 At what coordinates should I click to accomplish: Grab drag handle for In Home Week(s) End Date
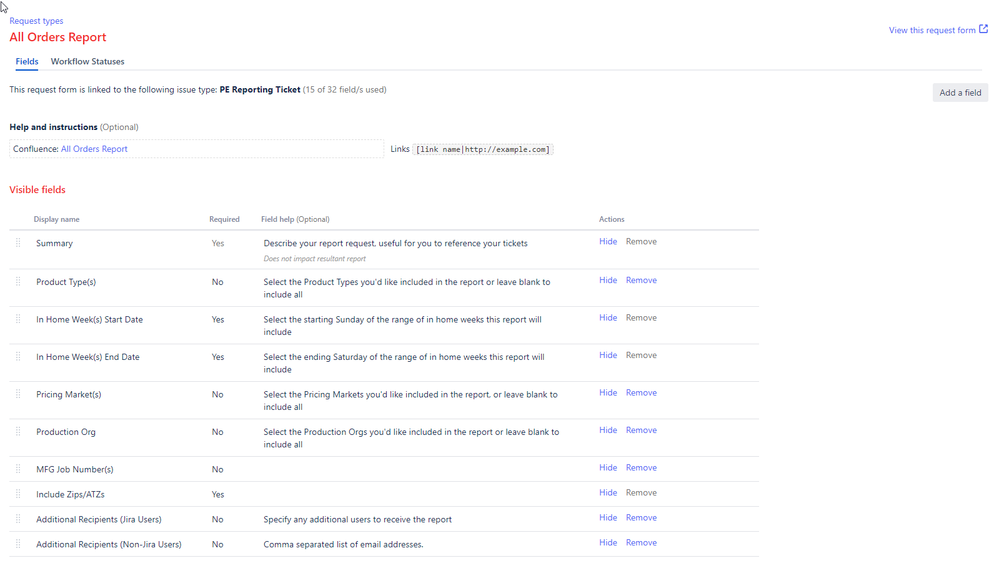(18, 357)
